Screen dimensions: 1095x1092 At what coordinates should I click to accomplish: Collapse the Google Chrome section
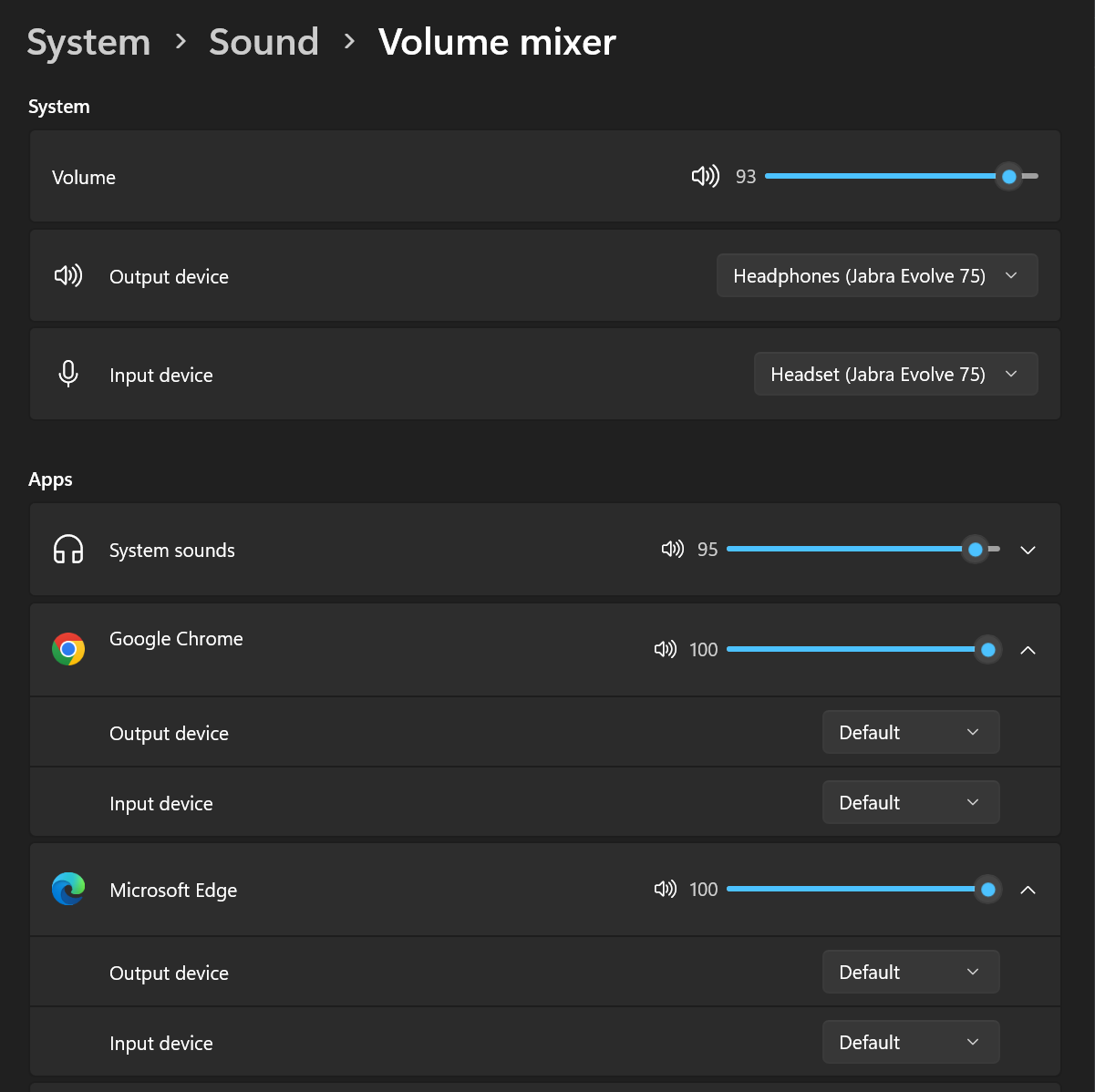click(1028, 650)
